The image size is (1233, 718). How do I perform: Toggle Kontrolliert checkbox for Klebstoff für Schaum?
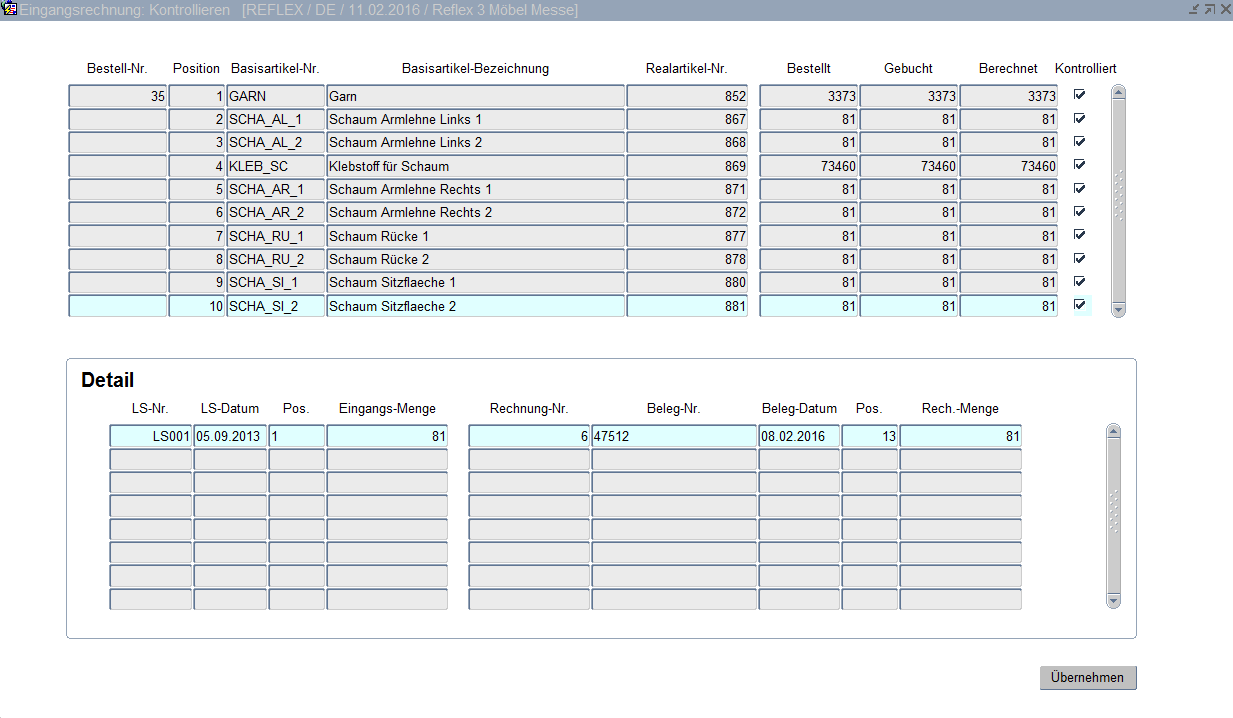1079,165
